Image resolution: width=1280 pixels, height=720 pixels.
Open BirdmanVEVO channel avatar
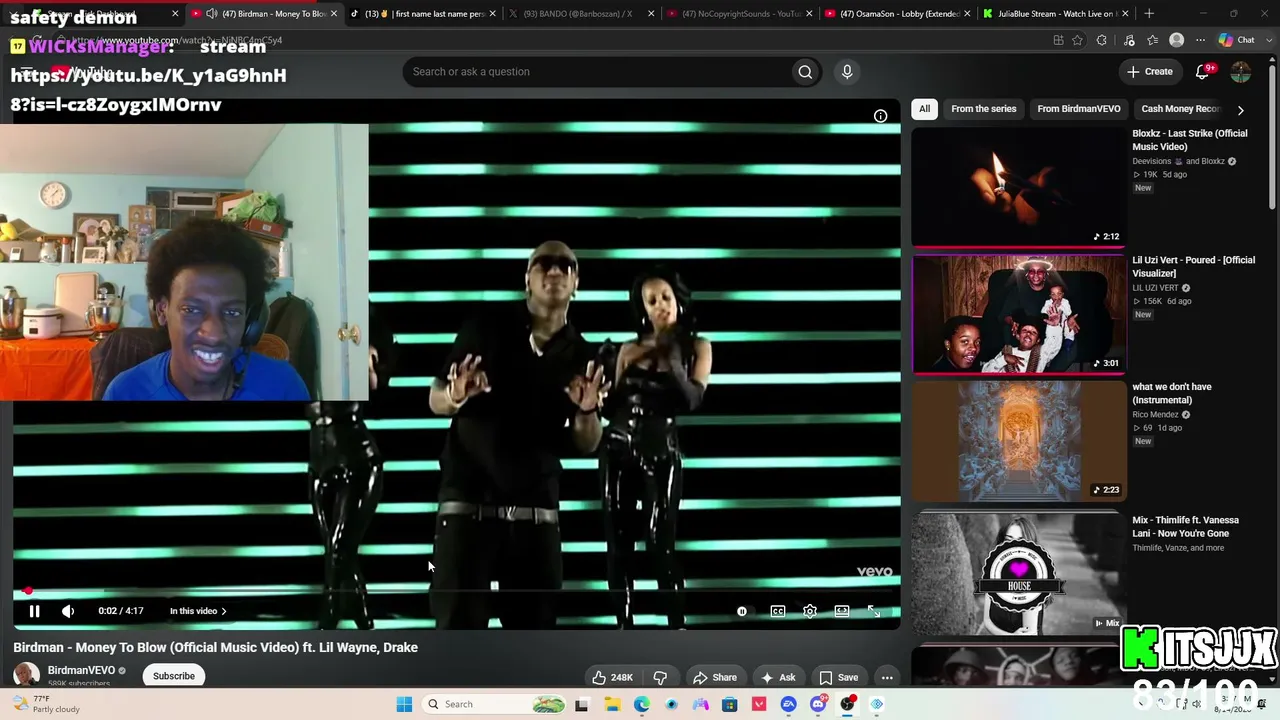click(x=26, y=676)
